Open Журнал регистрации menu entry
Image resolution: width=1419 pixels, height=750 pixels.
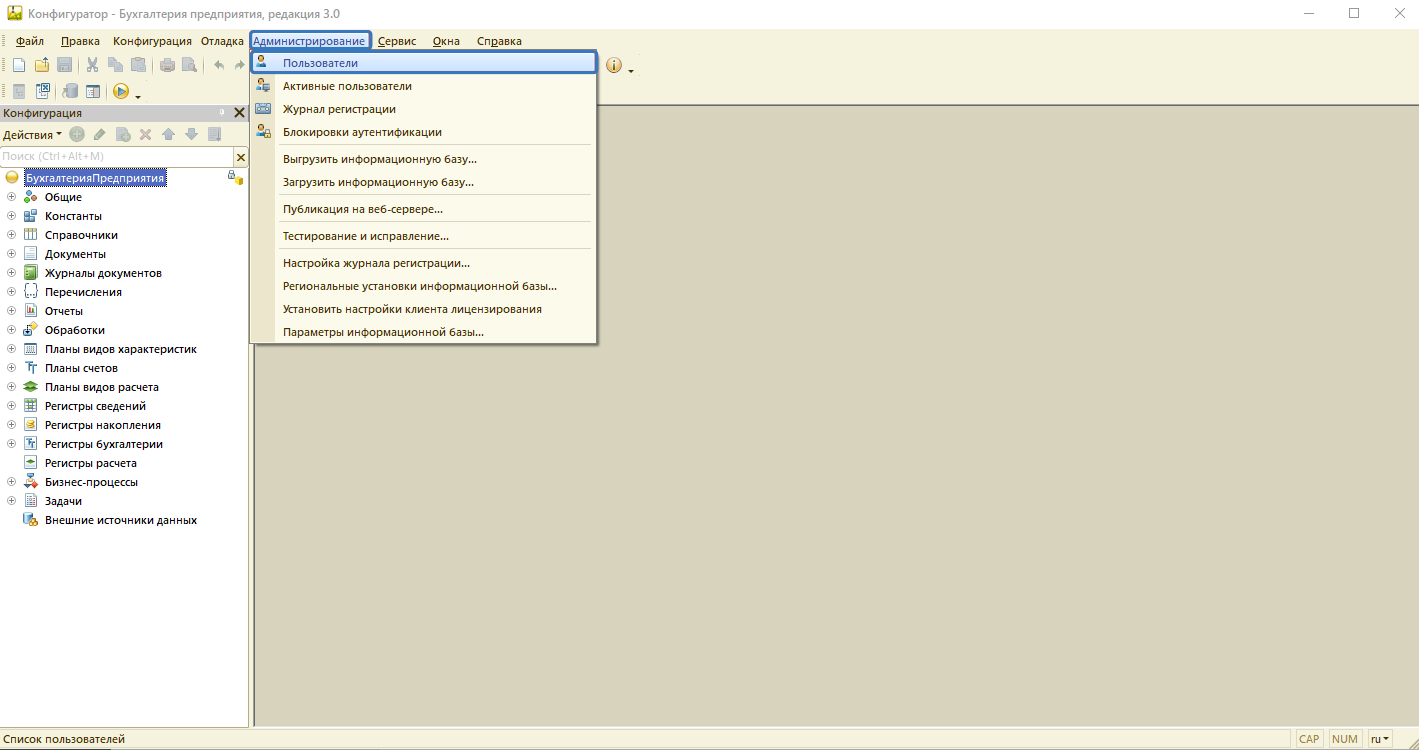[424, 109]
